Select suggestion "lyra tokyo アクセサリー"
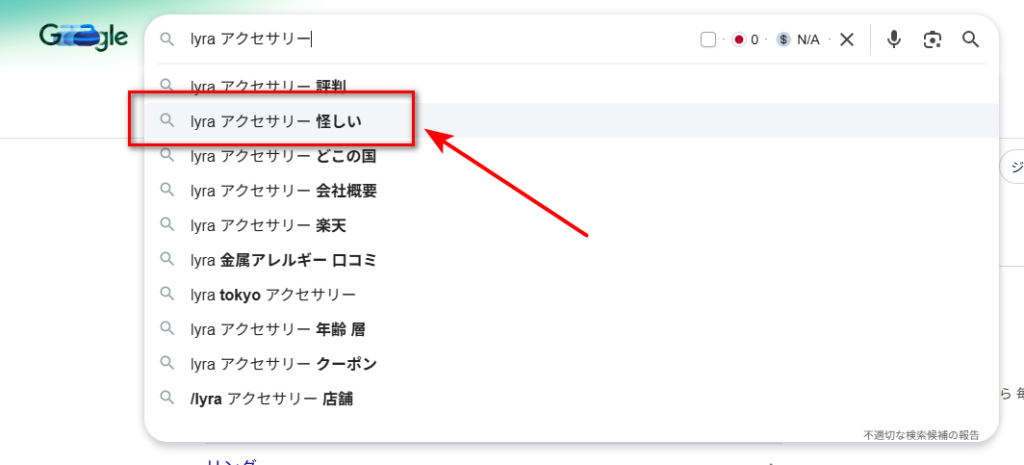This screenshot has width=1024, height=465. point(272,295)
